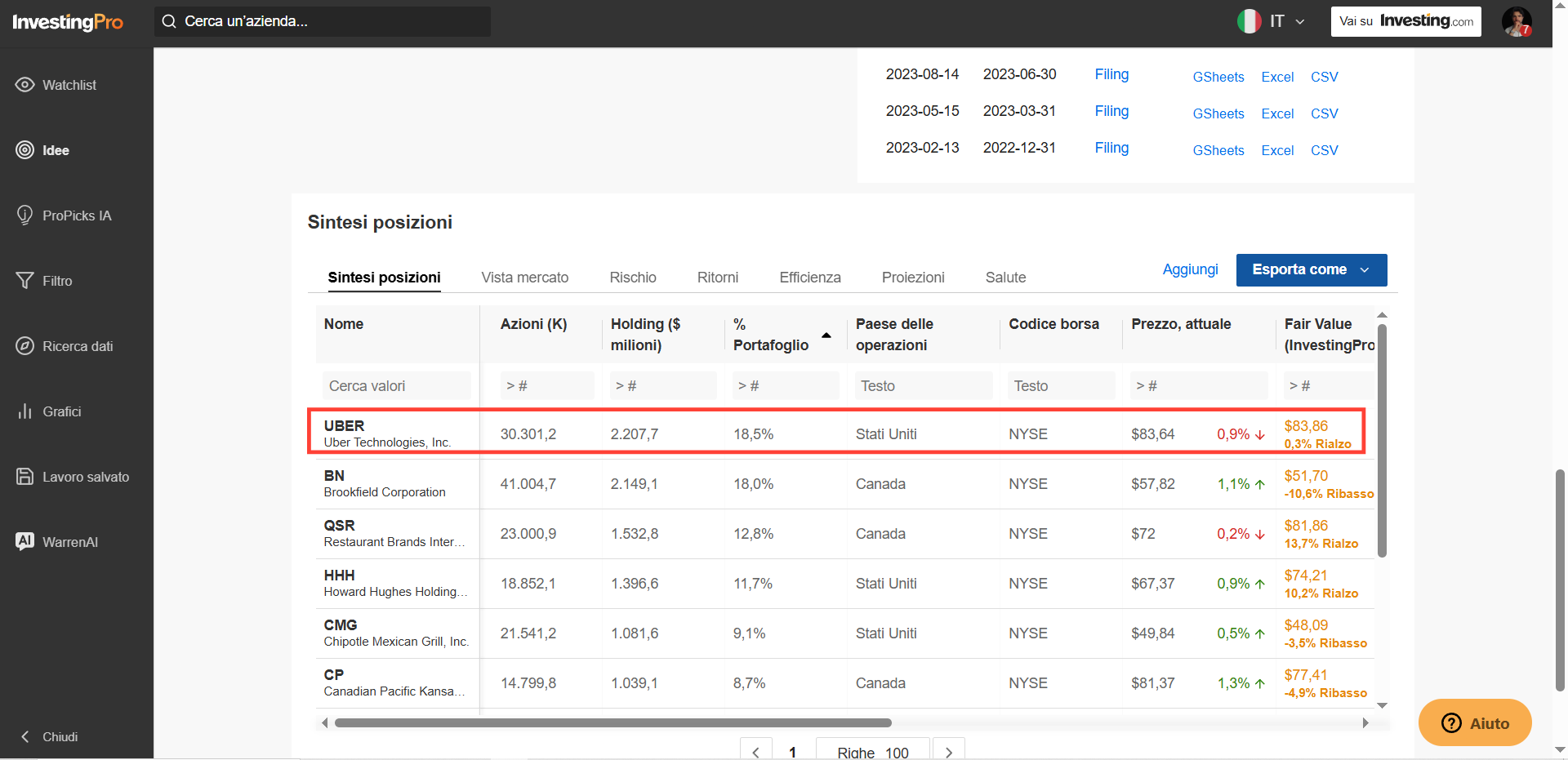Expand the Esporta come dropdown
The image size is (1568, 760).
[1312, 270]
